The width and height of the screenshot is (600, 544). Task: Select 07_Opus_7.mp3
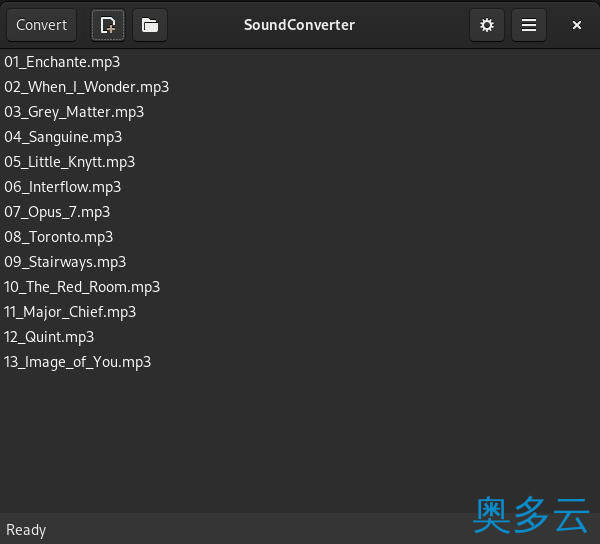[x=300, y=212]
